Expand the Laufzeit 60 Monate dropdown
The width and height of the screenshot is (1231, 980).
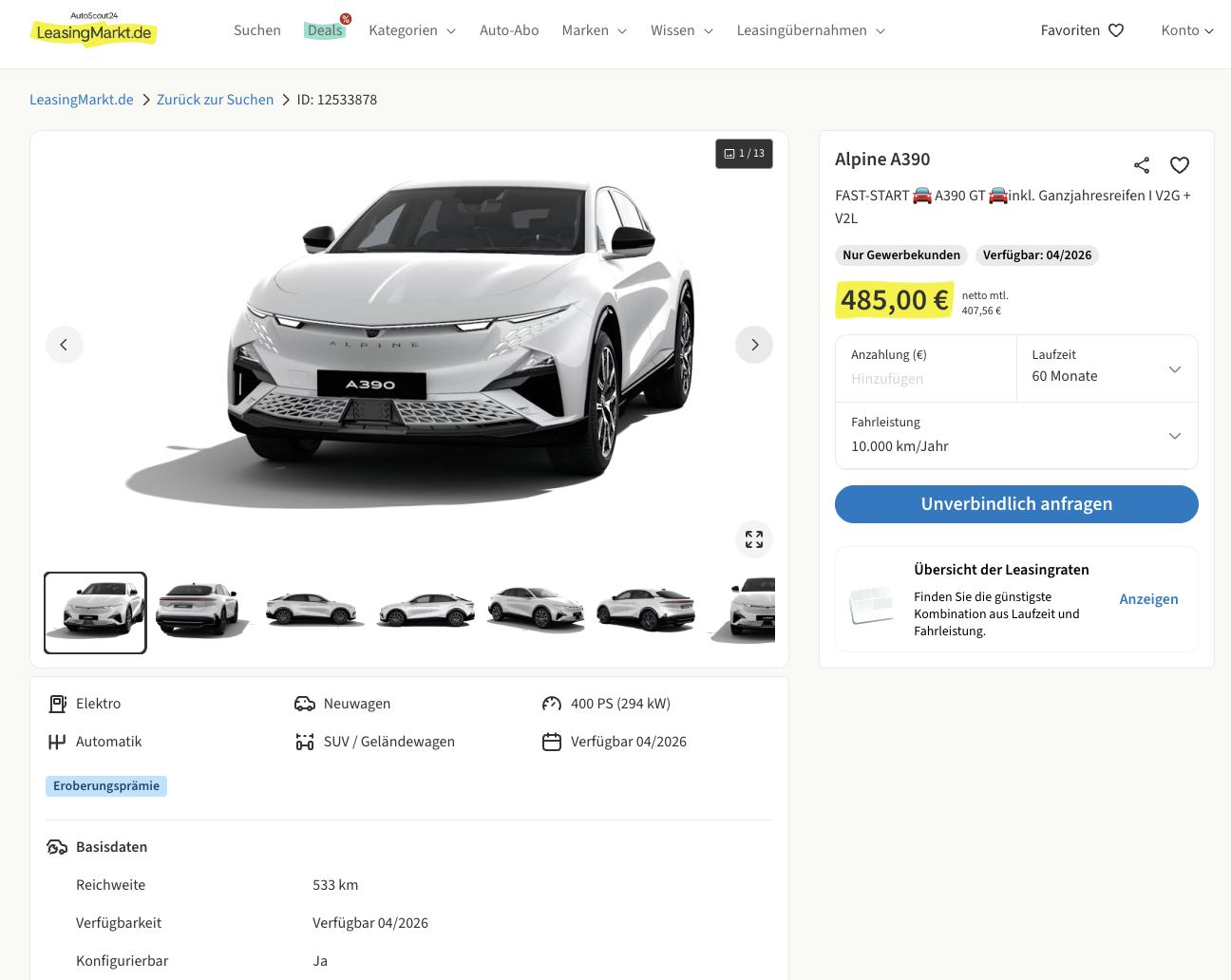pyautogui.click(x=1107, y=368)
